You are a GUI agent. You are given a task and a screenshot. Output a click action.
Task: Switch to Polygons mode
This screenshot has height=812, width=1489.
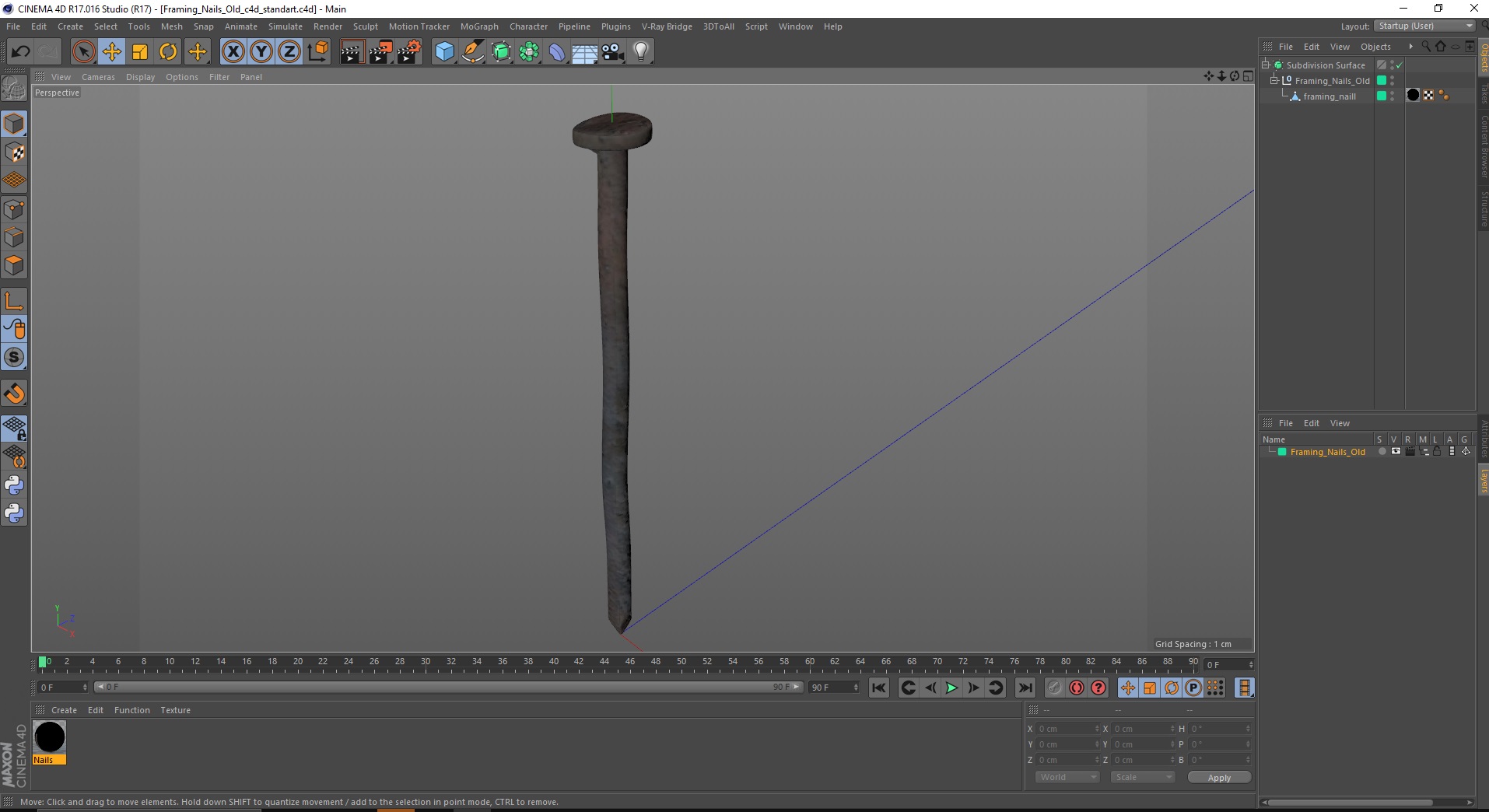(x=14, y=266)
